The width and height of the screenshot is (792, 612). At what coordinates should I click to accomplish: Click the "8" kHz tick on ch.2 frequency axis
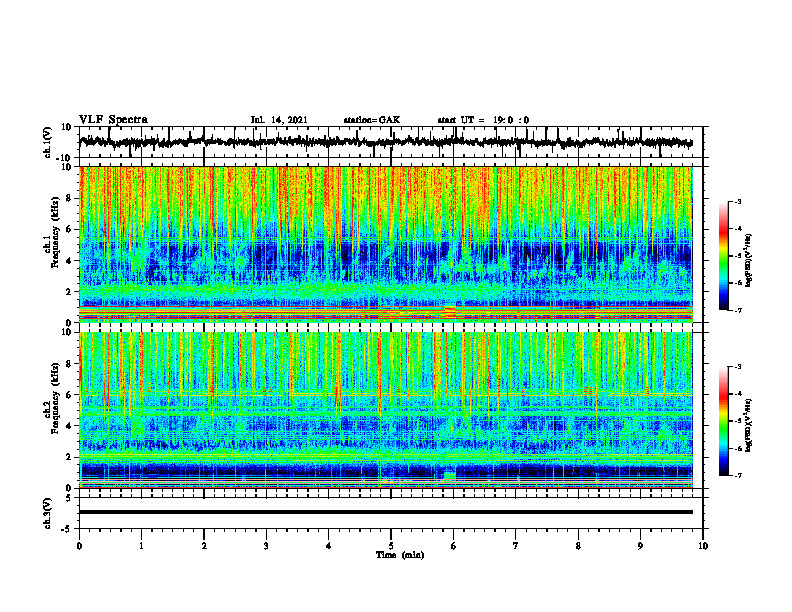point(68,364)
